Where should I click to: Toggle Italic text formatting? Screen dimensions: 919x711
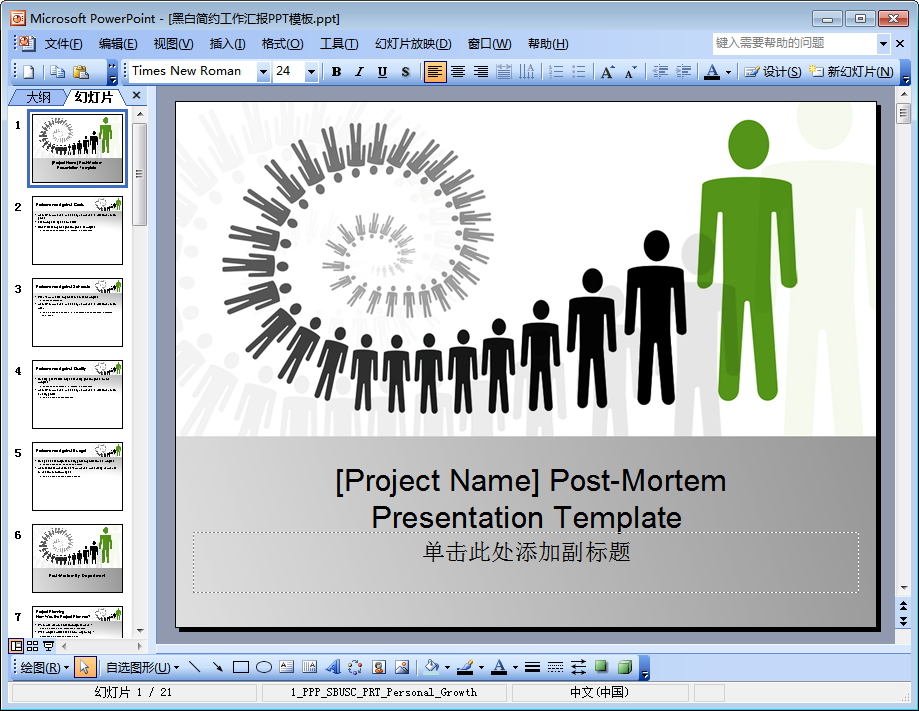pyautogui.click(x=359, y=72)
